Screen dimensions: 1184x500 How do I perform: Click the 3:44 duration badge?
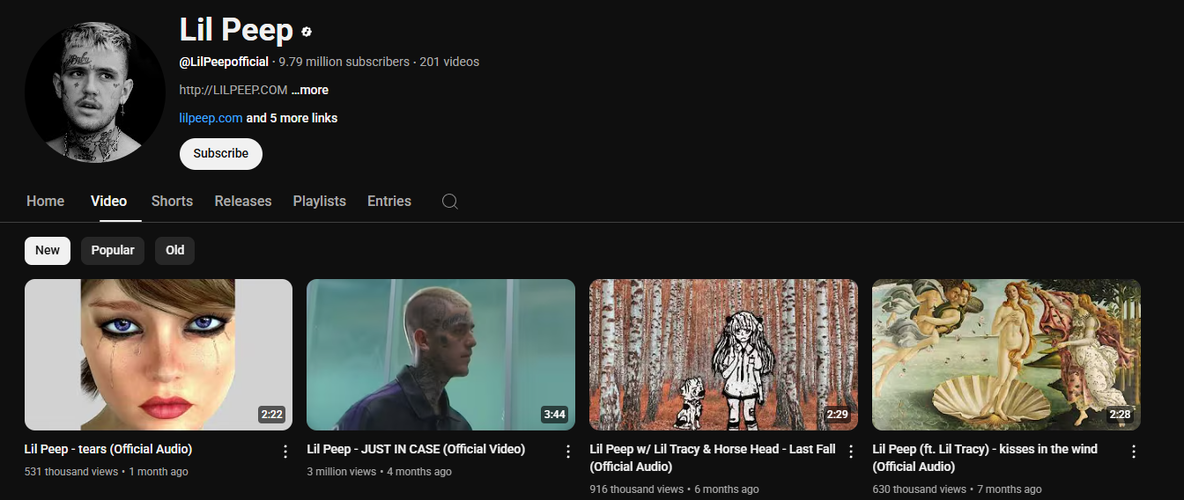point(554,415)
